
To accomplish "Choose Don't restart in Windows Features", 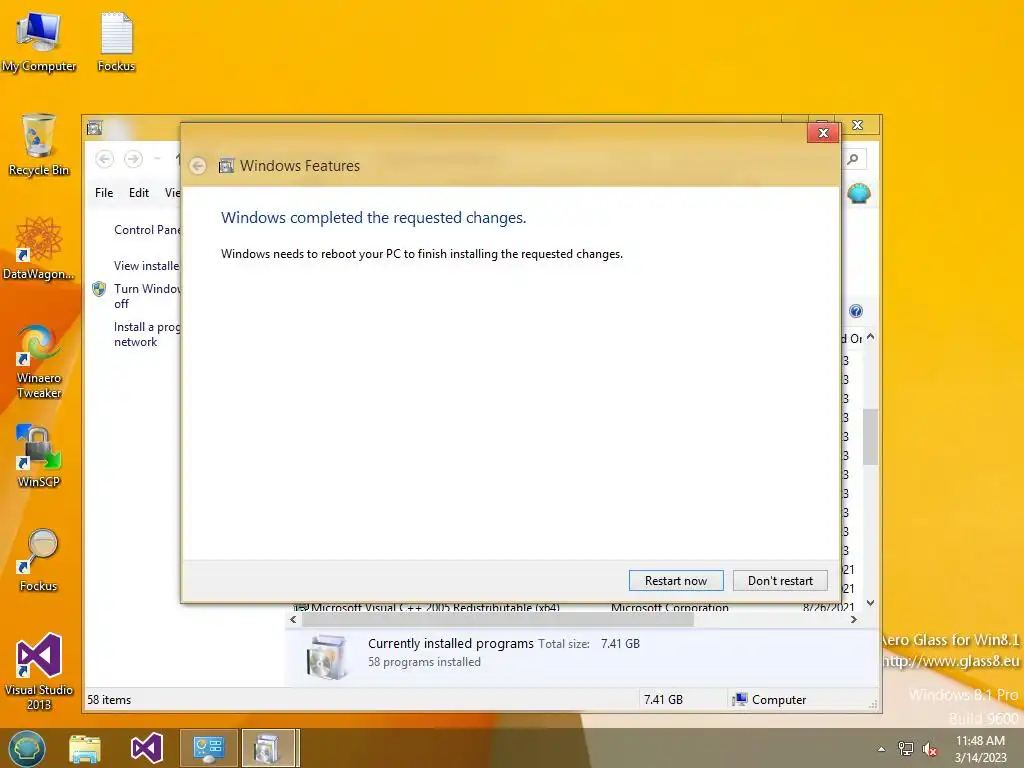I will (780, 581).
